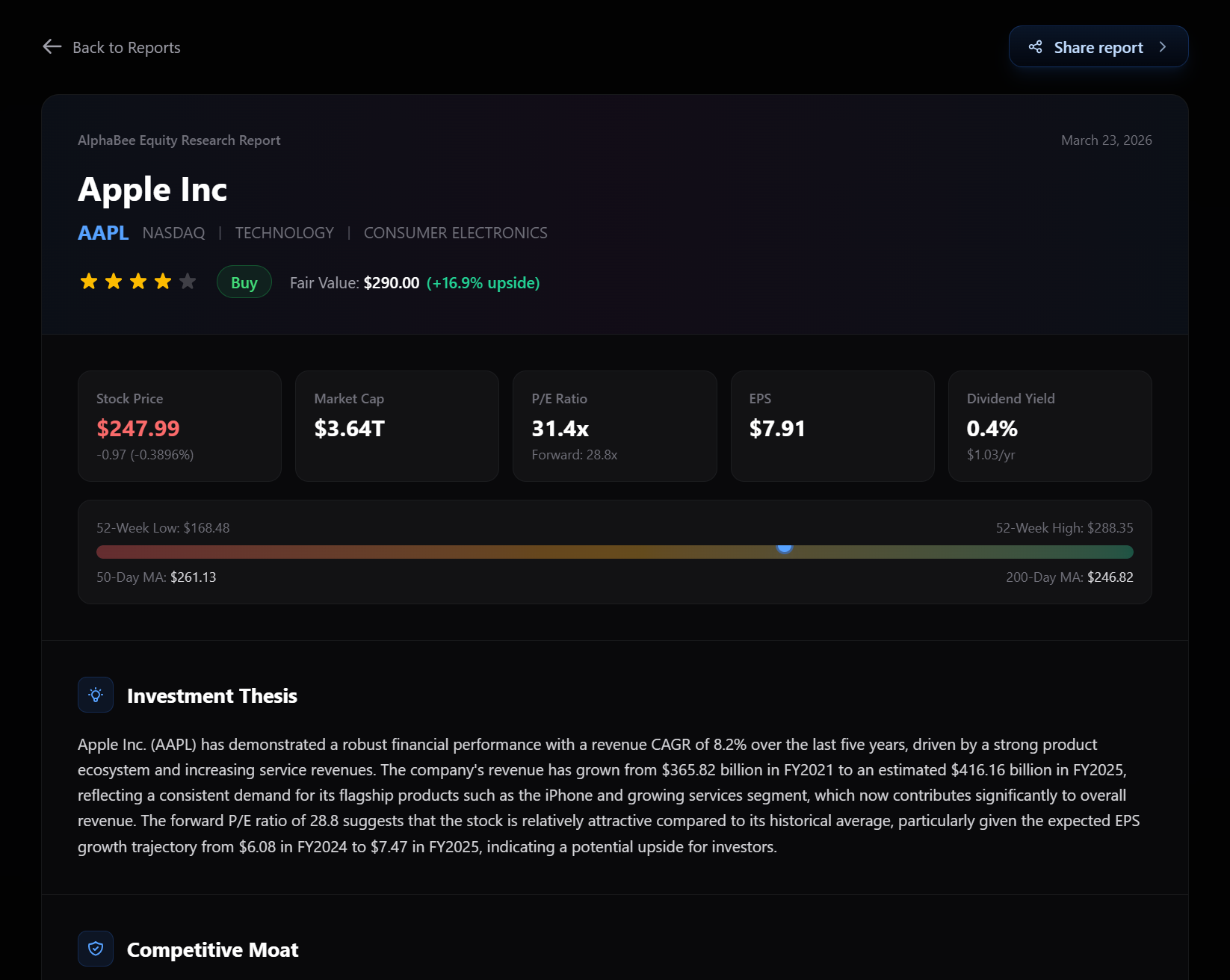The image size is (1230, 980).
Task: Click the second rating star
Action: (114, 282)
